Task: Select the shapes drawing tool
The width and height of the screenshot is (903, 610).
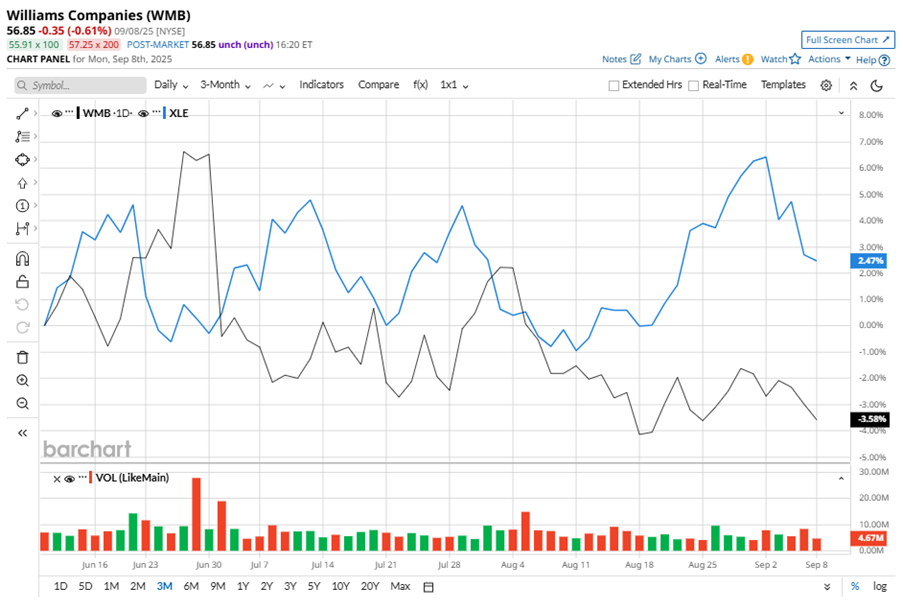Action: [x=22, y=160]
